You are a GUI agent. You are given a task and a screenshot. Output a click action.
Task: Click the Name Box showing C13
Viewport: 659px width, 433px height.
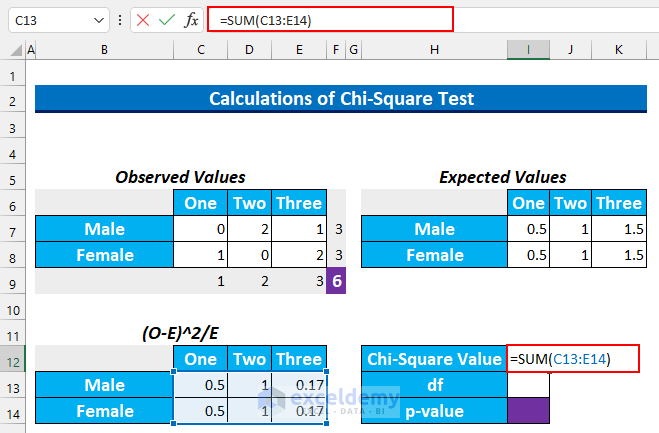pyautogui.click(x=50, y=20)
